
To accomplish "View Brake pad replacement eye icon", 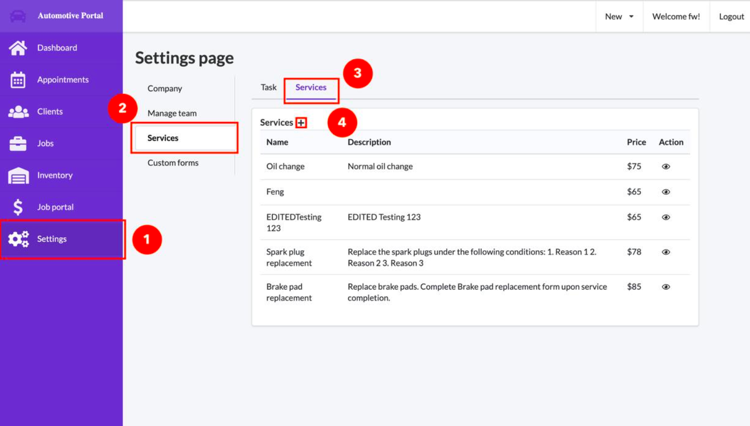I will (666, 287).
